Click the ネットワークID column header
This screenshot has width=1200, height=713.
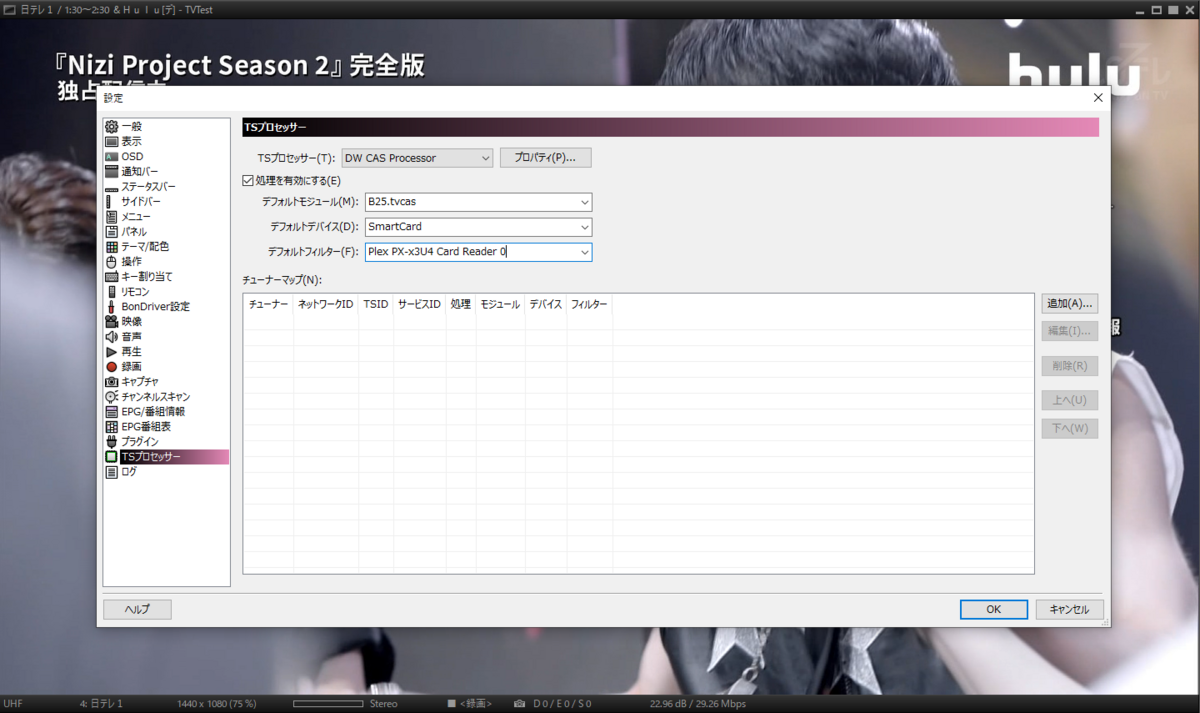(x=326, y=304)
